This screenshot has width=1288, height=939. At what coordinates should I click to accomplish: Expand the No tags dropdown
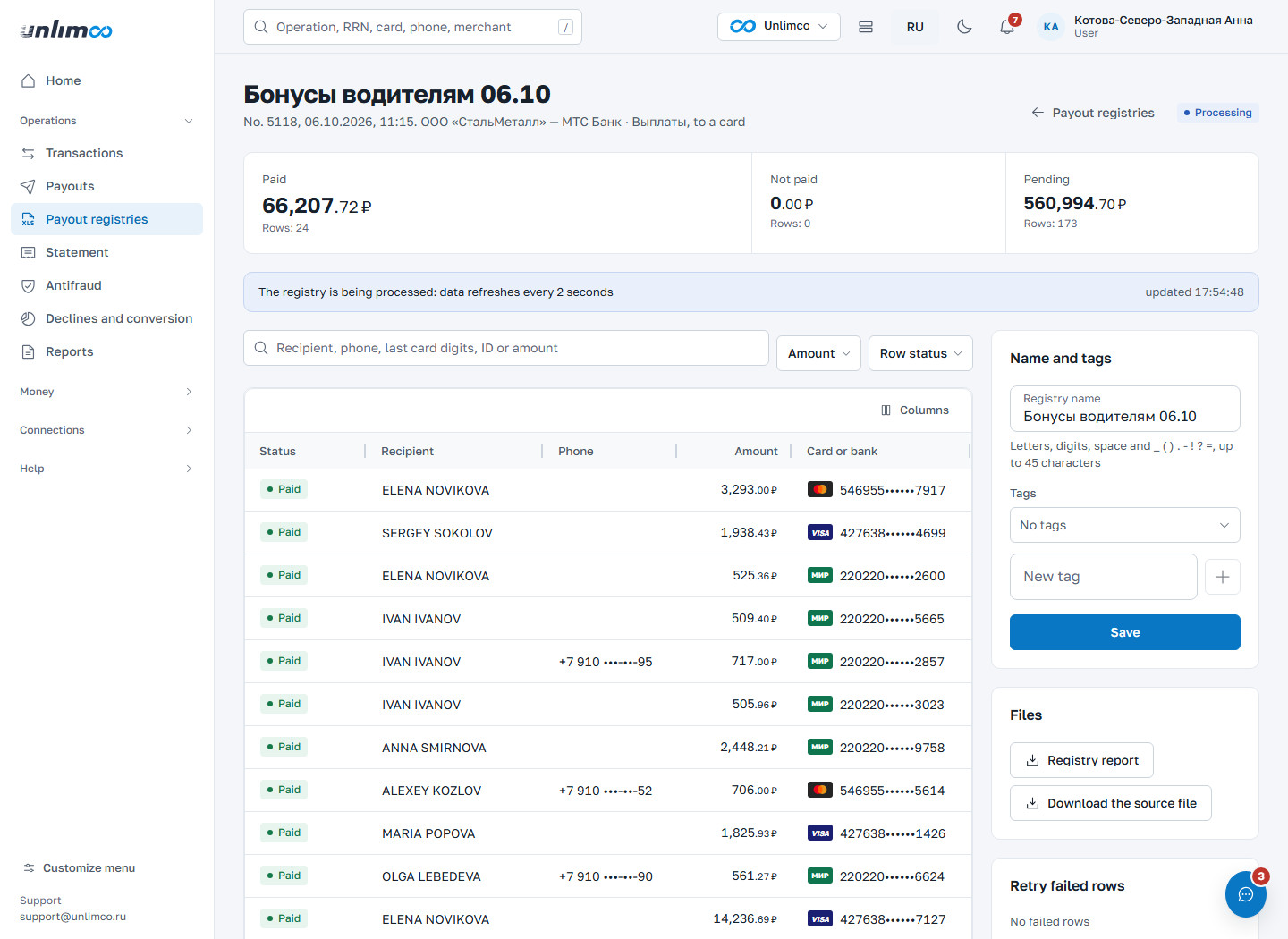(1125, 525)
